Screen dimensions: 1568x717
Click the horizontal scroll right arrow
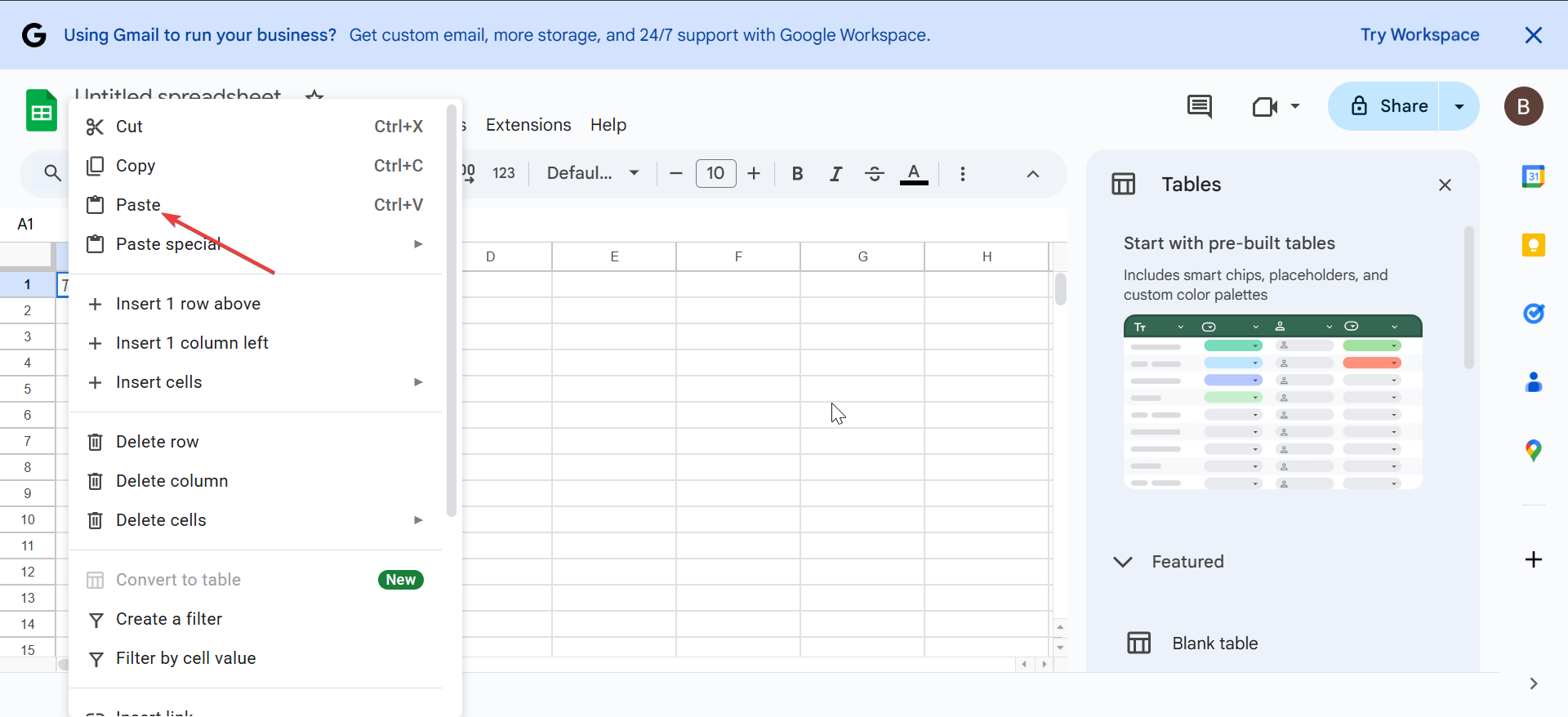tap(1045, 664)
